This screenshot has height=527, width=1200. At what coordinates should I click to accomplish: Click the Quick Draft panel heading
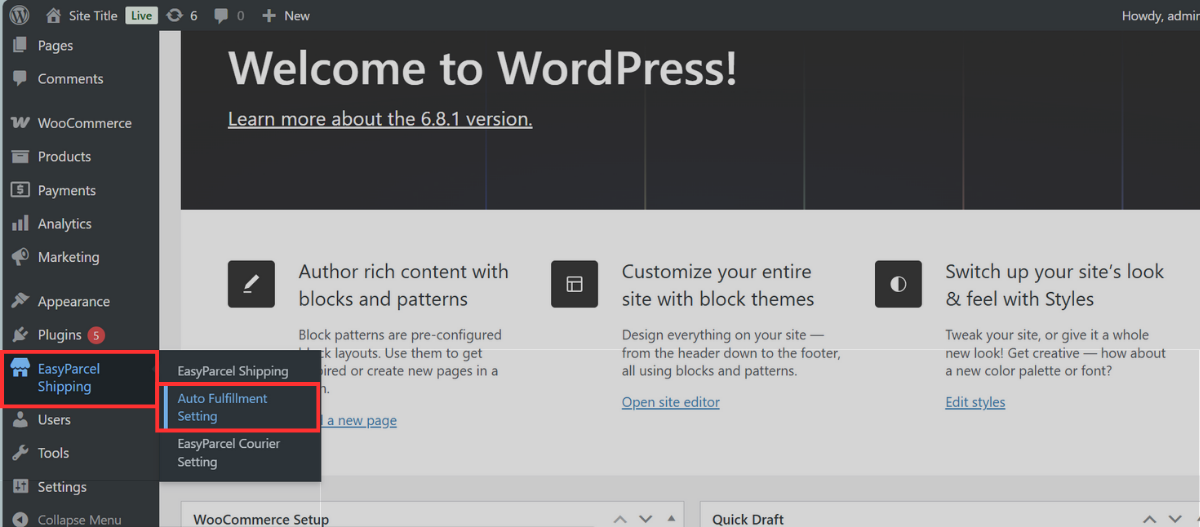point(748,519)
